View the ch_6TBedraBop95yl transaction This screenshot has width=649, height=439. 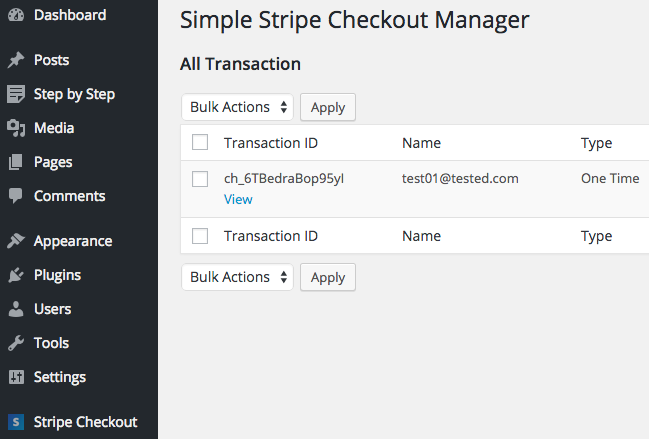(238, 199)
